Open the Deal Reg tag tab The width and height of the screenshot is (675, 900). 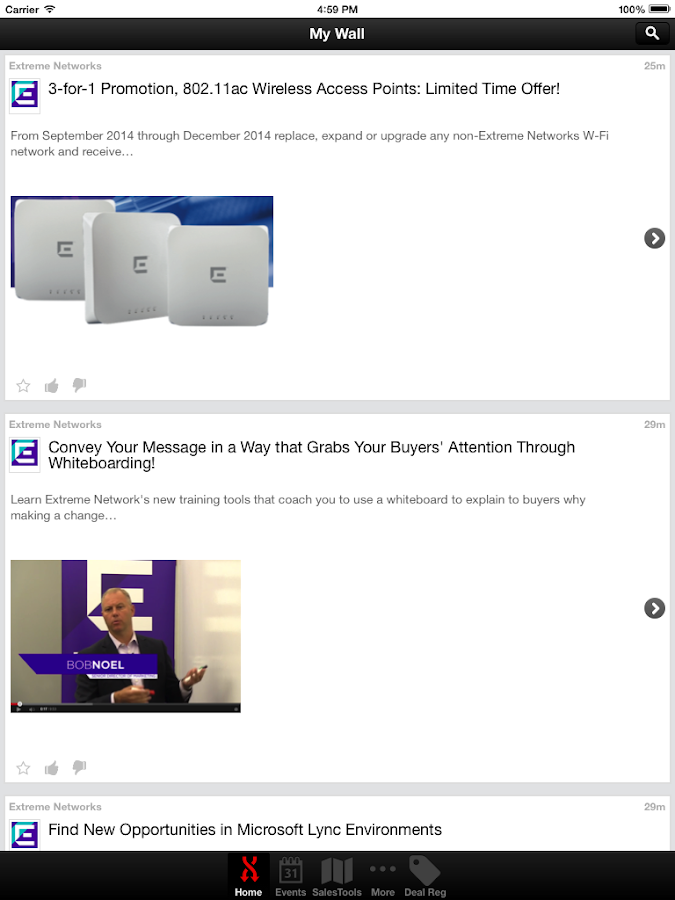tap(425, 876)
